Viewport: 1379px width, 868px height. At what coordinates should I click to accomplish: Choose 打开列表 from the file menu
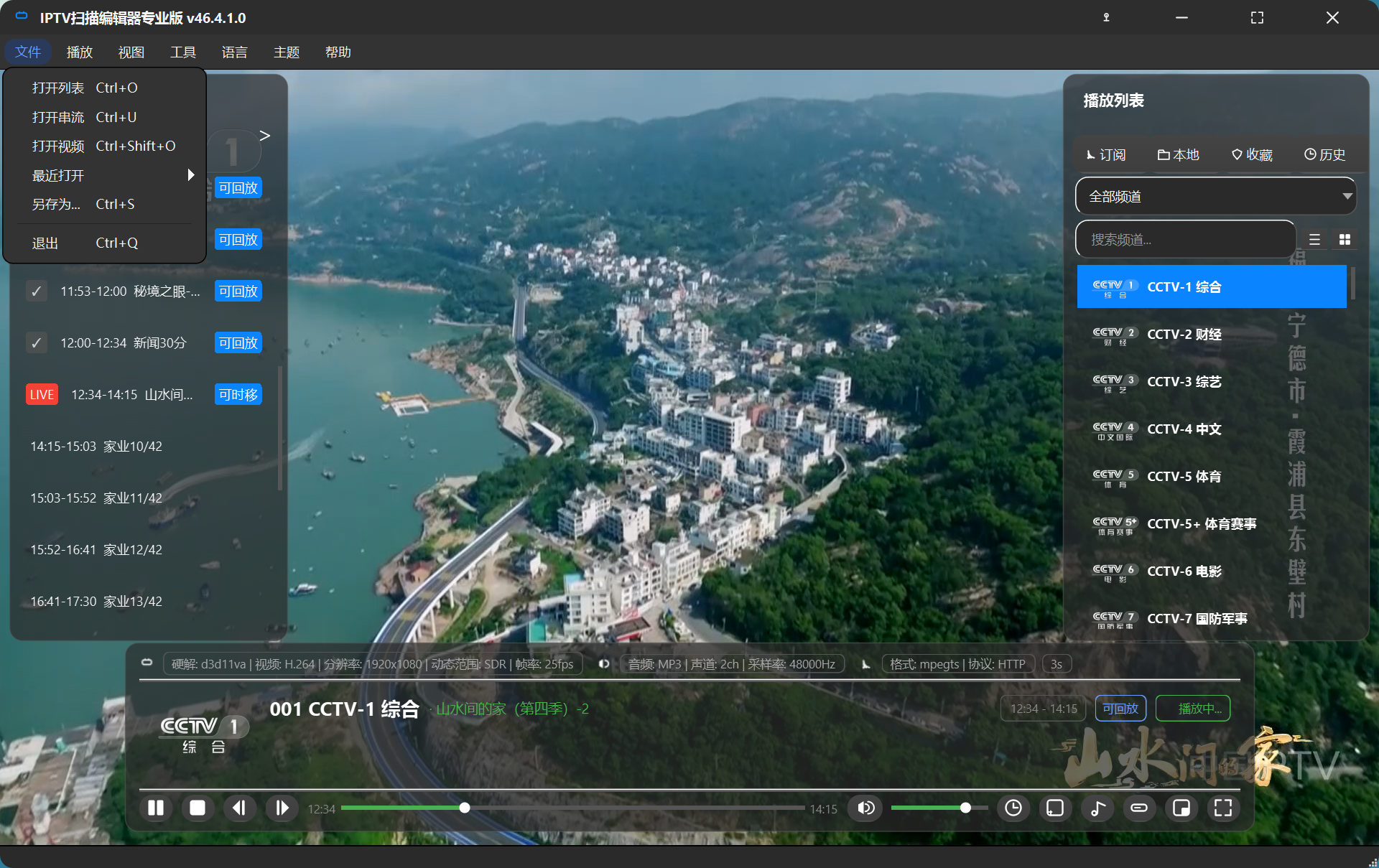(x=105, y=88)
